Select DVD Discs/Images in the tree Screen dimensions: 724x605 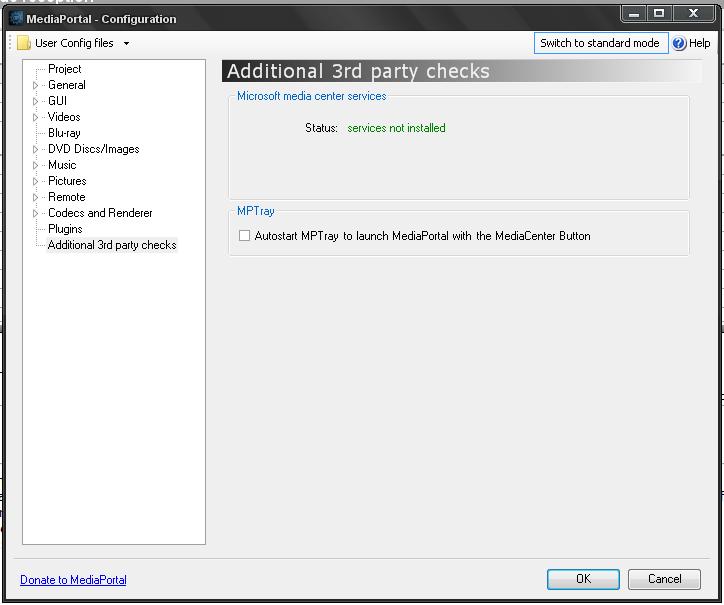94,149
